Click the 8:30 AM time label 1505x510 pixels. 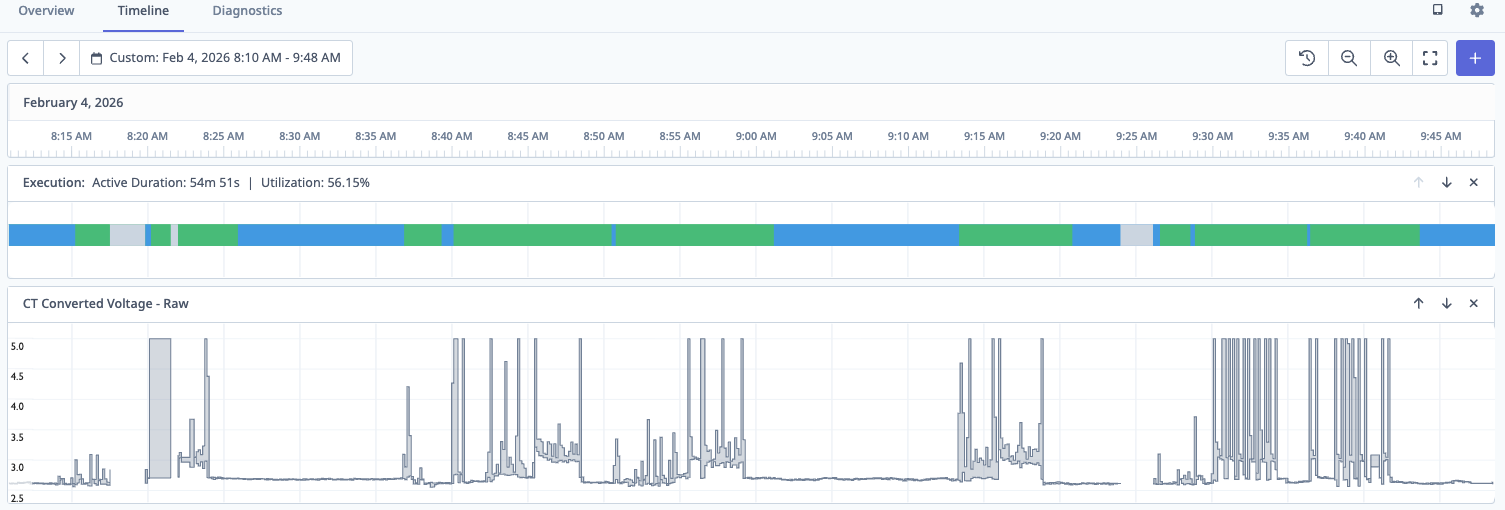click(x=299, y=136)
